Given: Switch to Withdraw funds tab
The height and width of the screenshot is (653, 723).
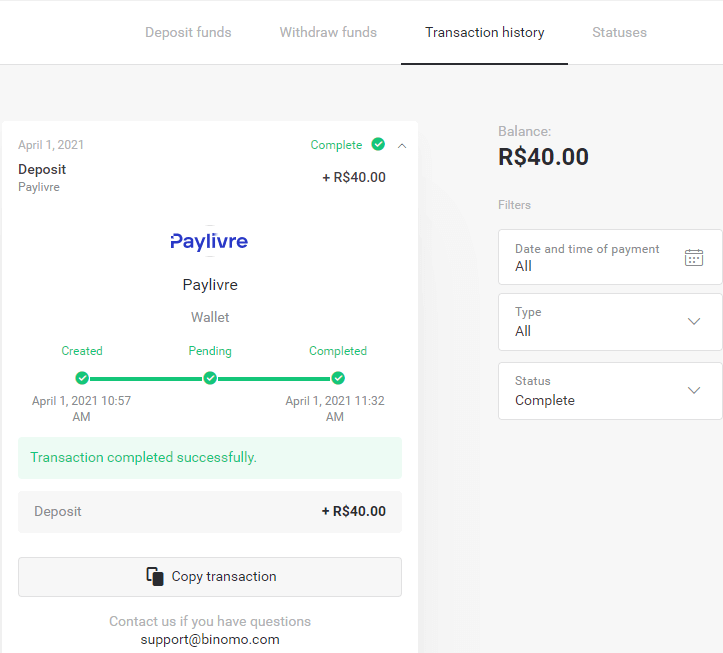Looking at the screenshot, I should (x=328, y=33).
